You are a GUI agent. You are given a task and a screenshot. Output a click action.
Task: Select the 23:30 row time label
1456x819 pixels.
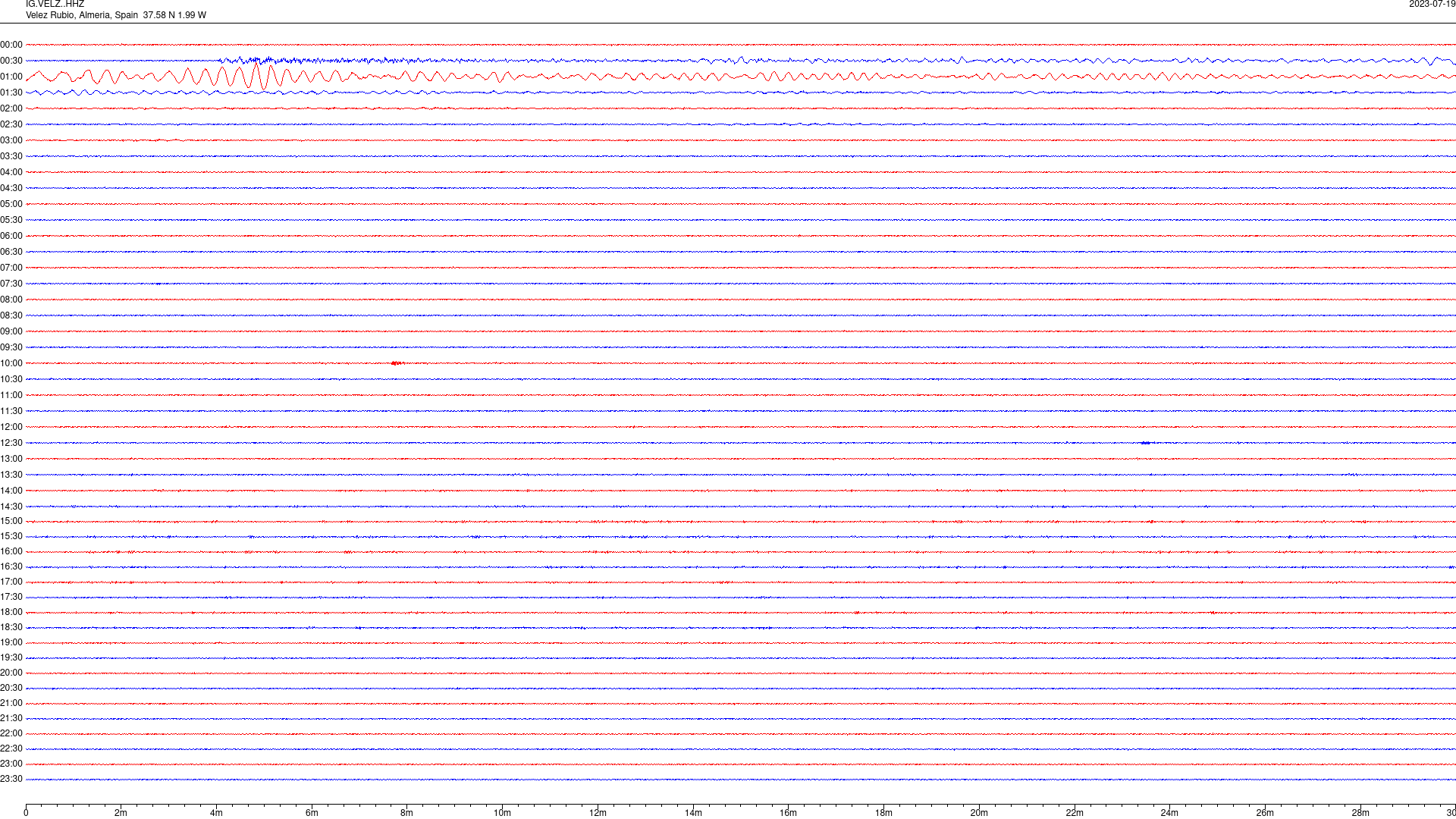[x=11, y=779]
